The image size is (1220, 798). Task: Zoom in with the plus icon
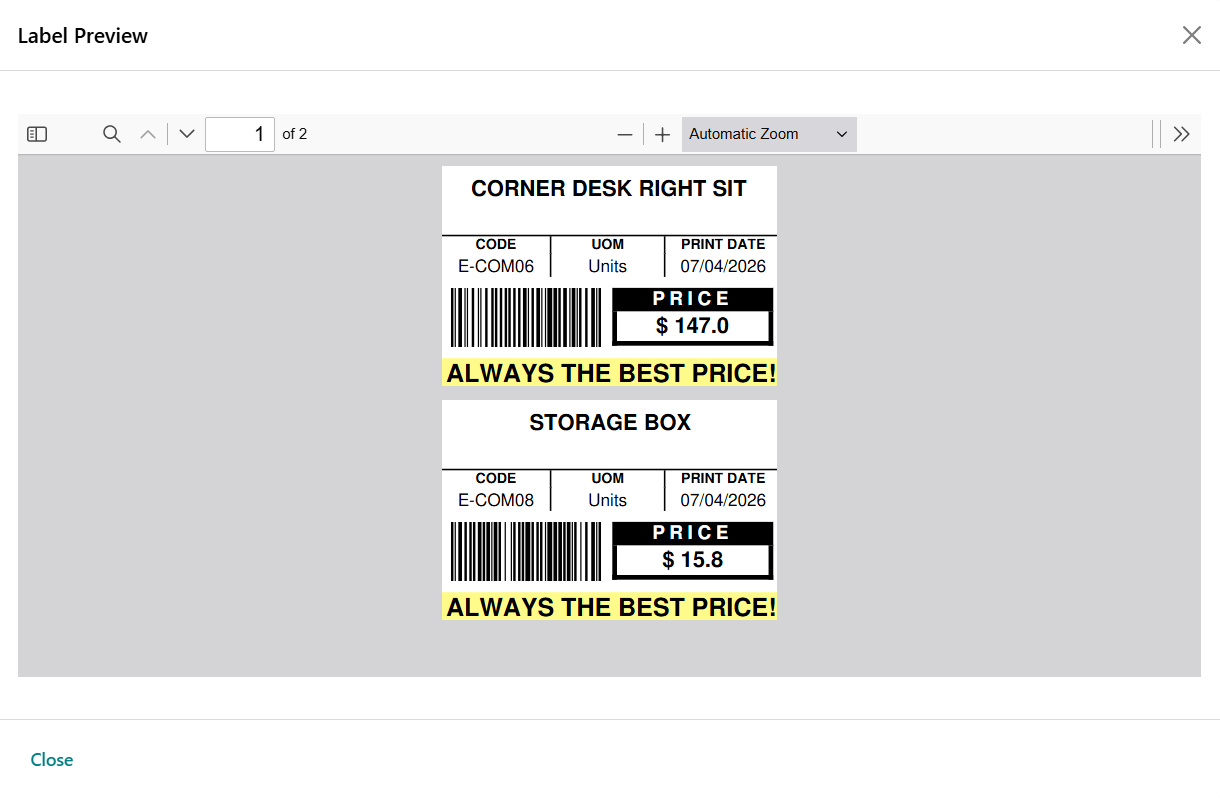point(662,134)
